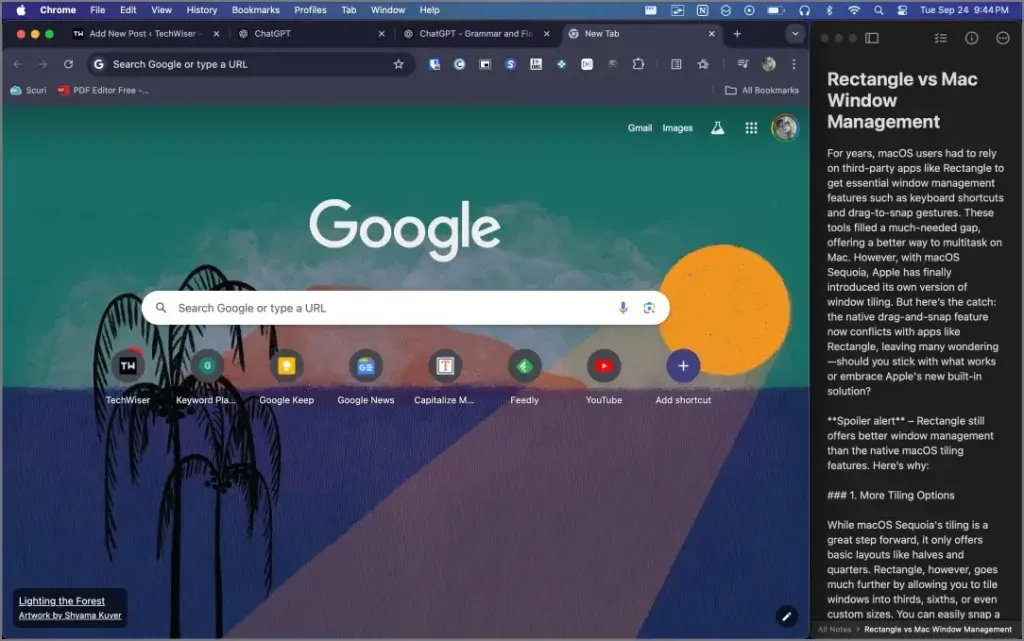Open the Chrome three-dot menu
Screen dimensions: 1024x641
click(x=793, y=64)
